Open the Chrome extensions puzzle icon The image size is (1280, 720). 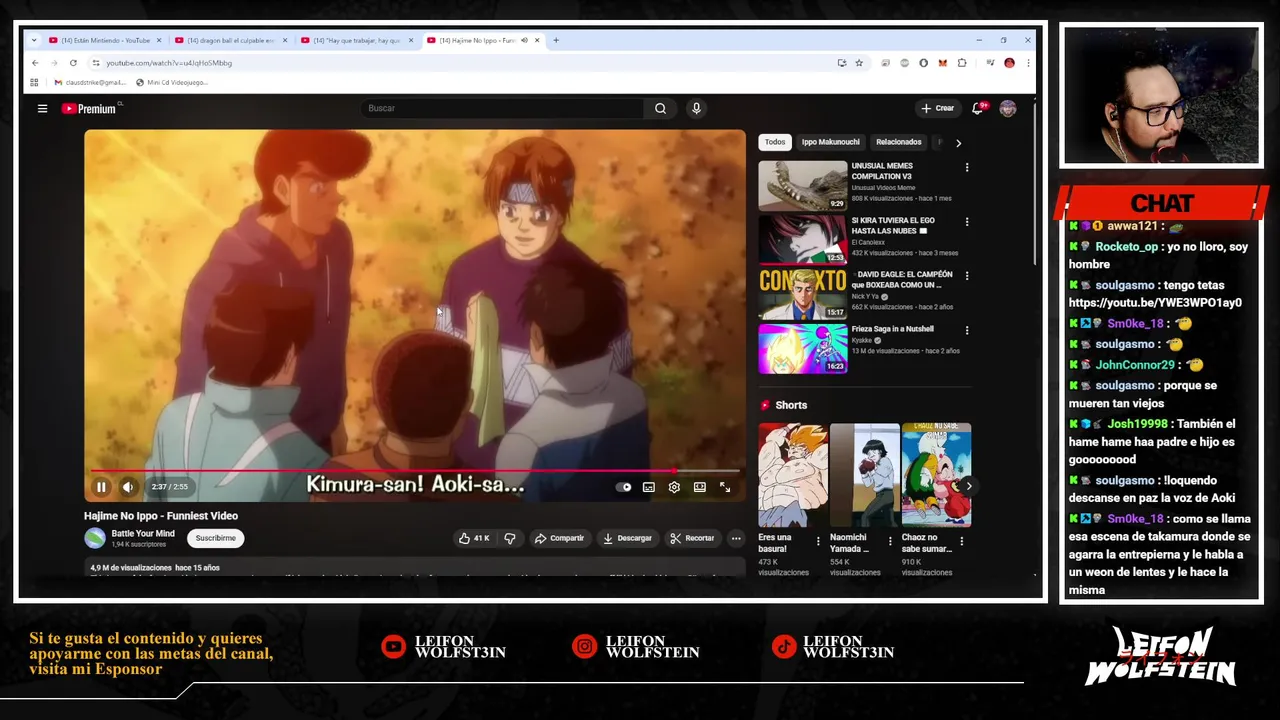point(962,62)
